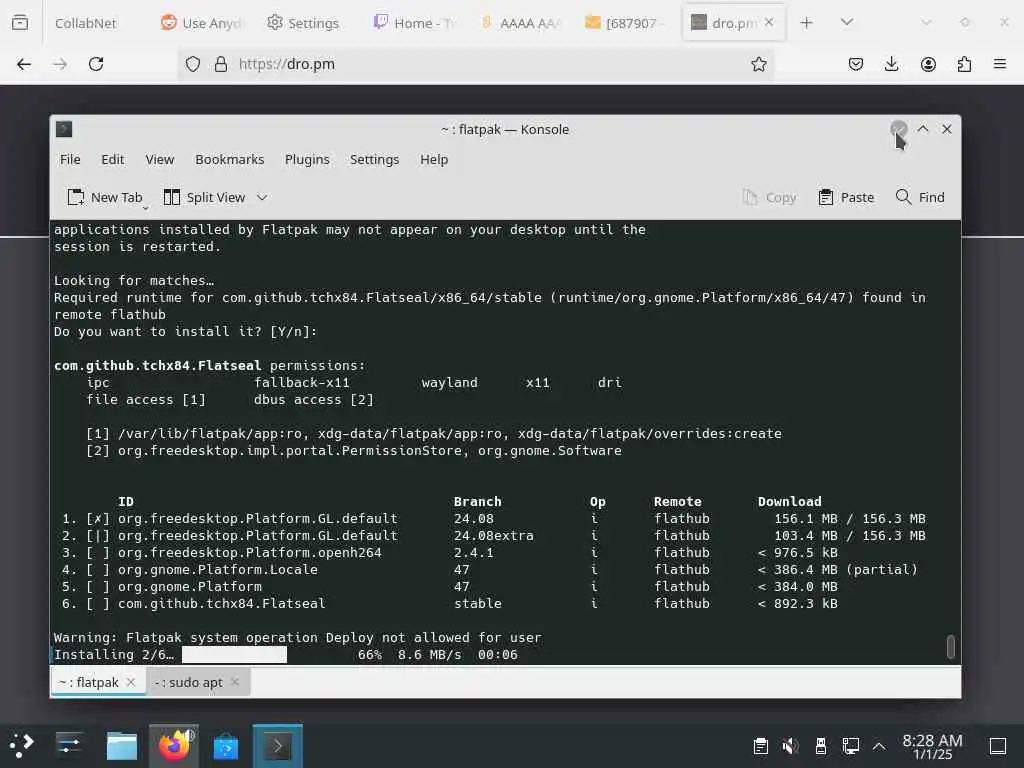This screenshot has height=768, width=1024.
Task: Open the Bookmarks menu in Konsole
Action: [229, 159]
